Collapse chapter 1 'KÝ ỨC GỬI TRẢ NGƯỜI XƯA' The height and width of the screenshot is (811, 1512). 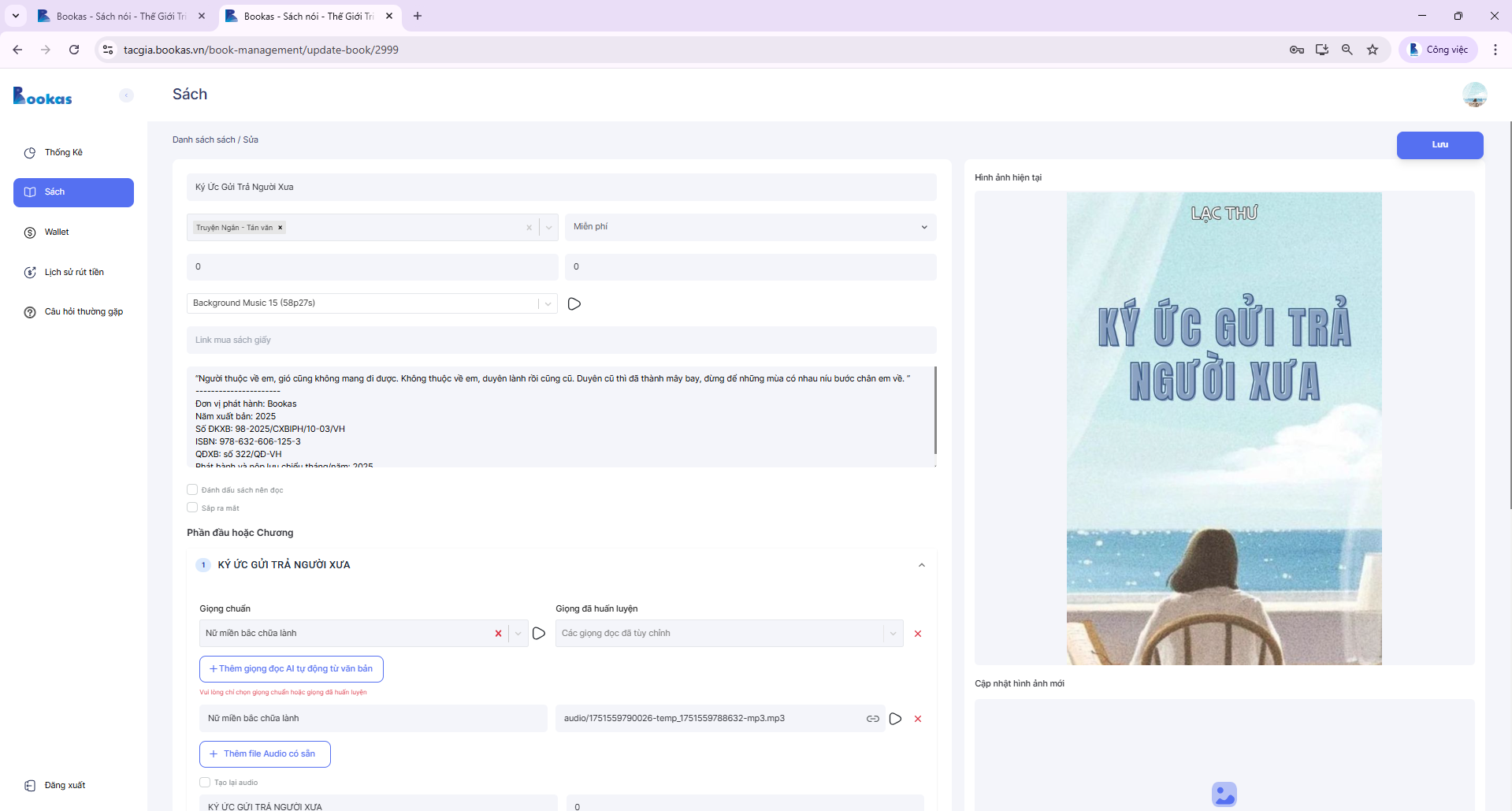click(921, 565)
